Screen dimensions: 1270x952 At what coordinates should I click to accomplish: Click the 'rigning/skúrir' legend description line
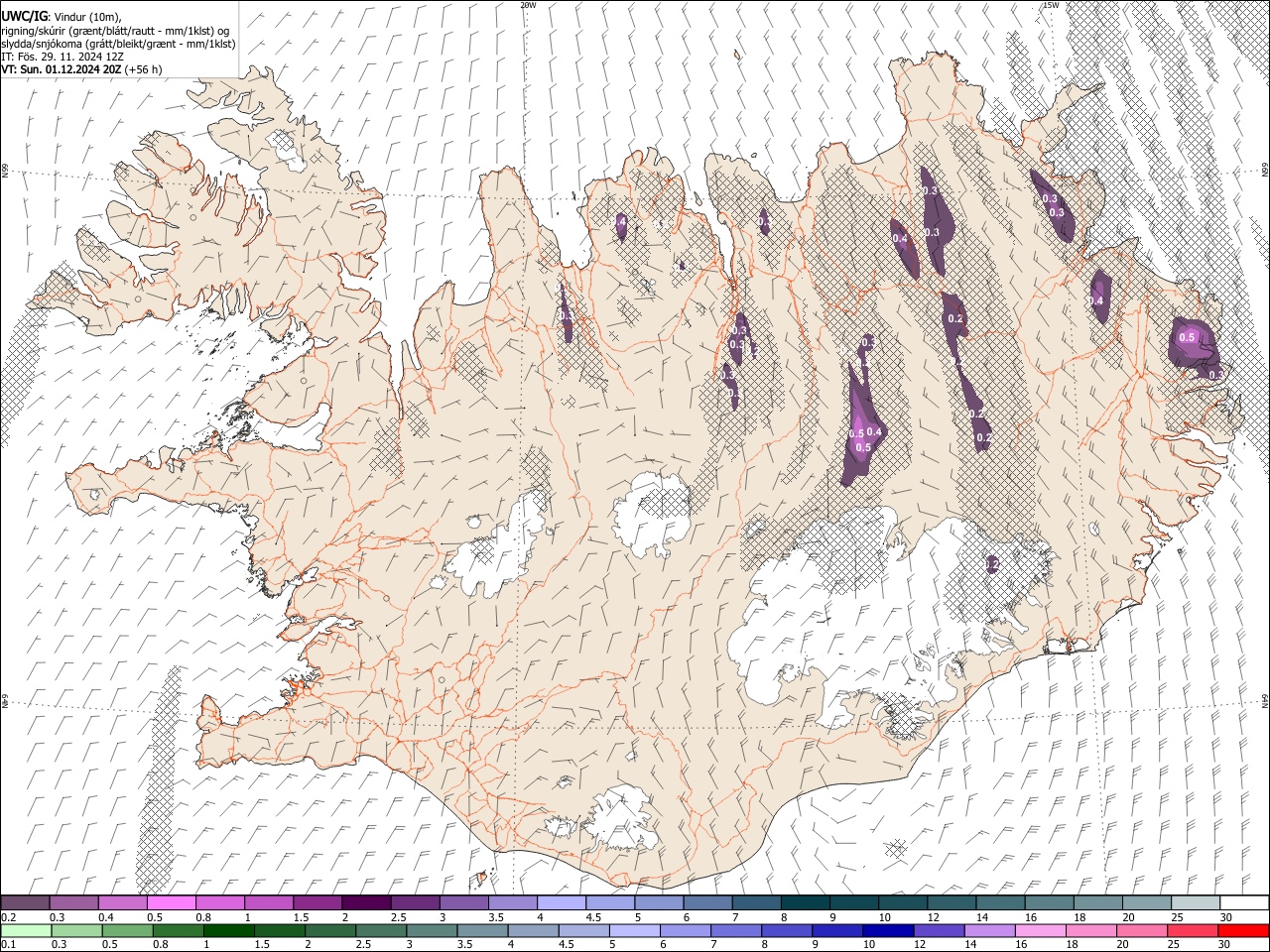tap(117, 31)
